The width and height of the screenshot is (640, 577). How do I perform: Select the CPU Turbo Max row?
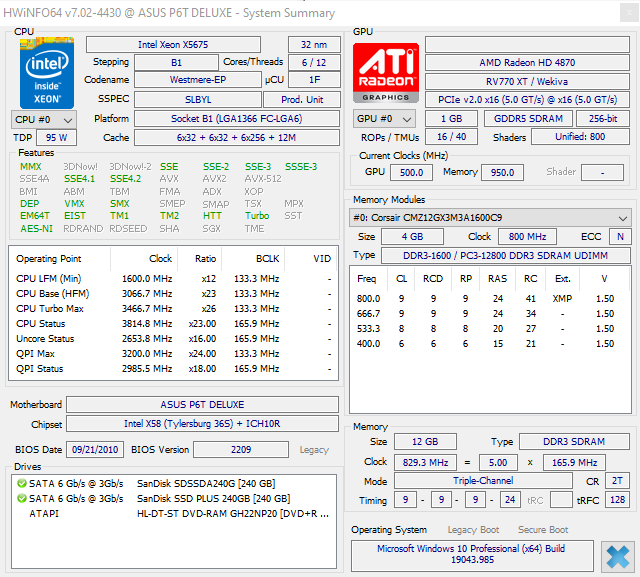pyautogui.click(x=173, y=308)
